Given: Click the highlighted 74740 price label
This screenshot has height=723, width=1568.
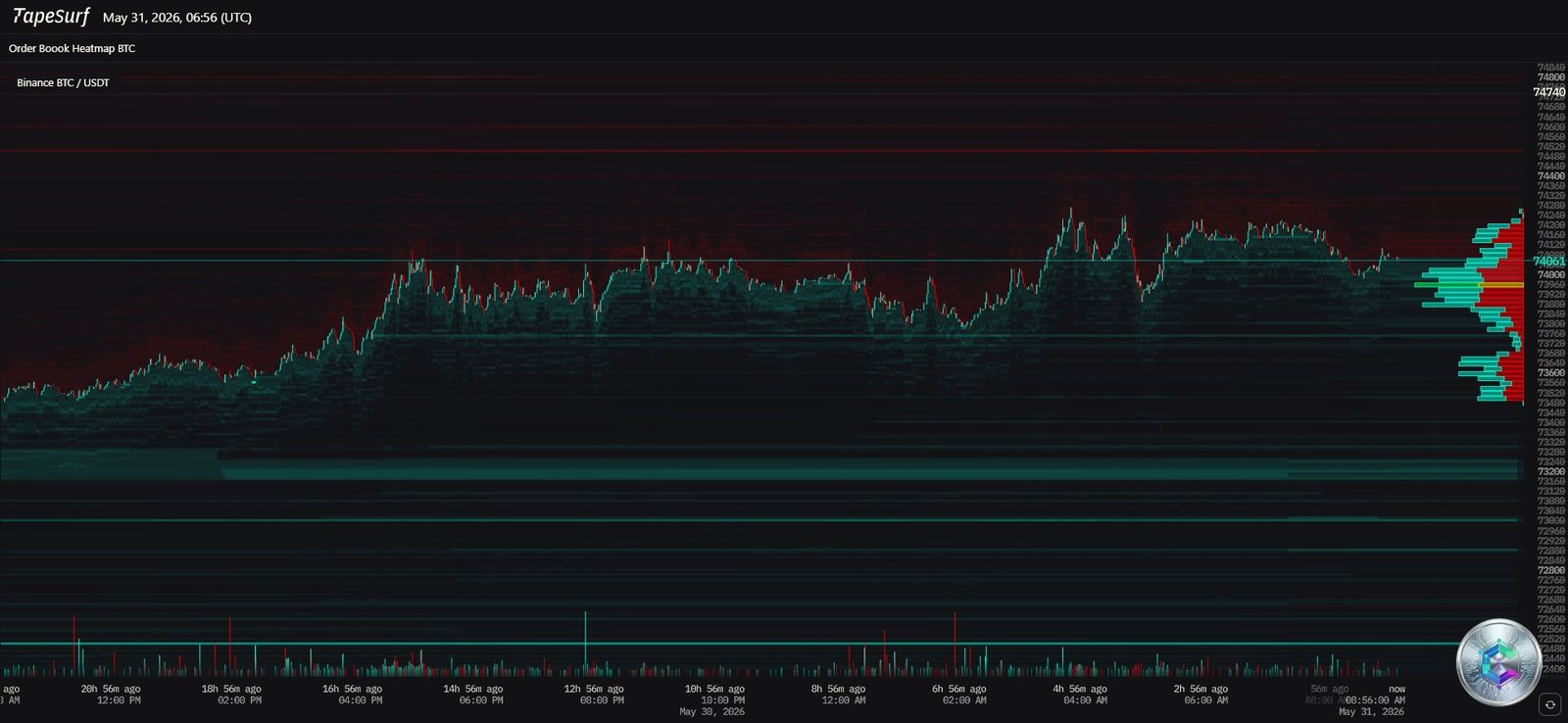Looking at the screenshot, I should click(1549, 92).
